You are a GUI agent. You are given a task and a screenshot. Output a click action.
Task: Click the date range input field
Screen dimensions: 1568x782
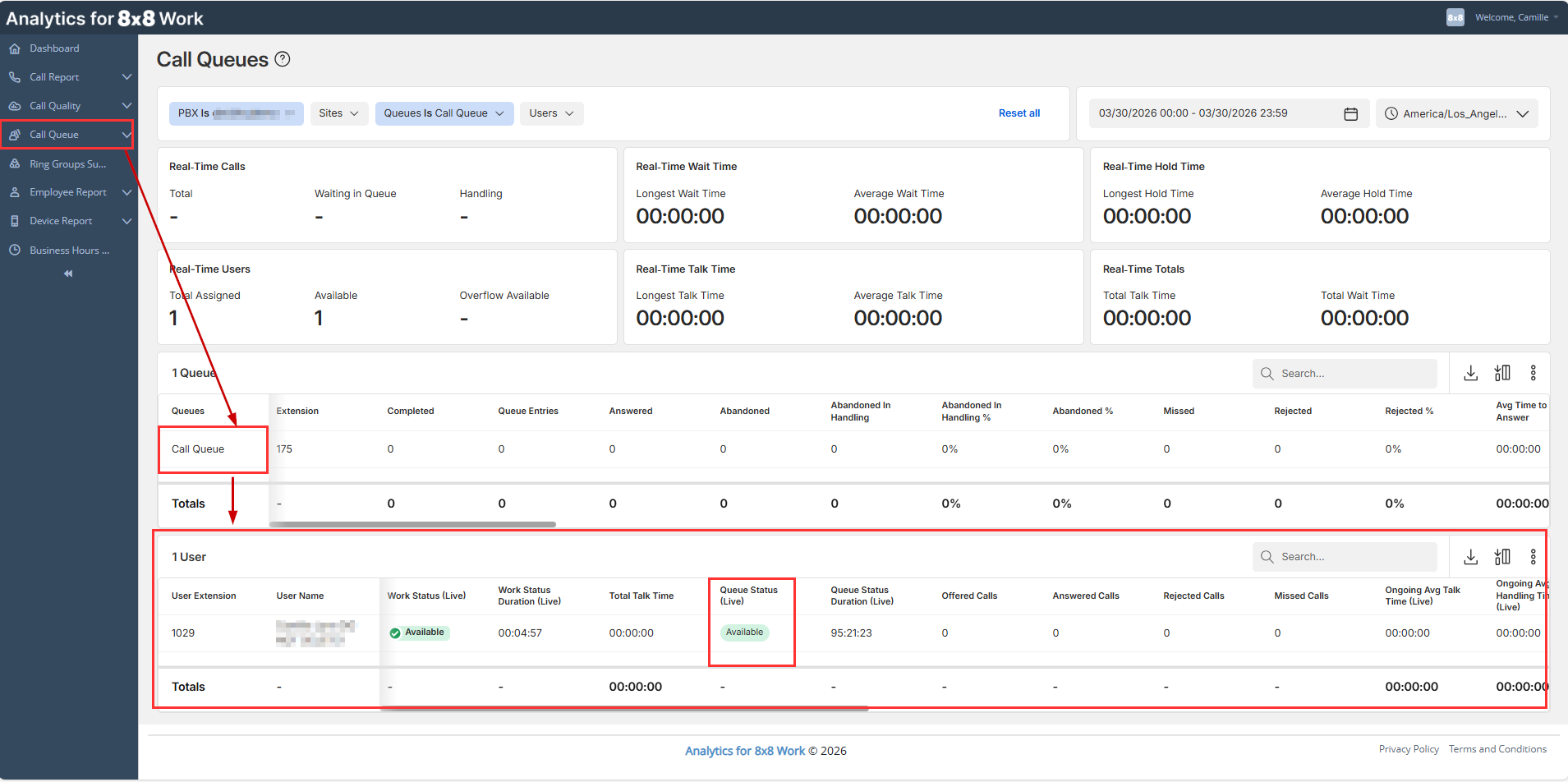click(x=1229, y=113)
